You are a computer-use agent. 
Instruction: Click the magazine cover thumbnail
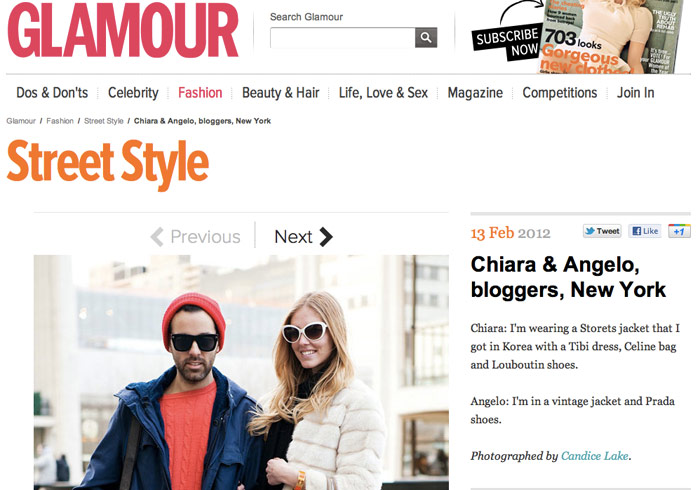pyautogui.click(x=610, y=37)
